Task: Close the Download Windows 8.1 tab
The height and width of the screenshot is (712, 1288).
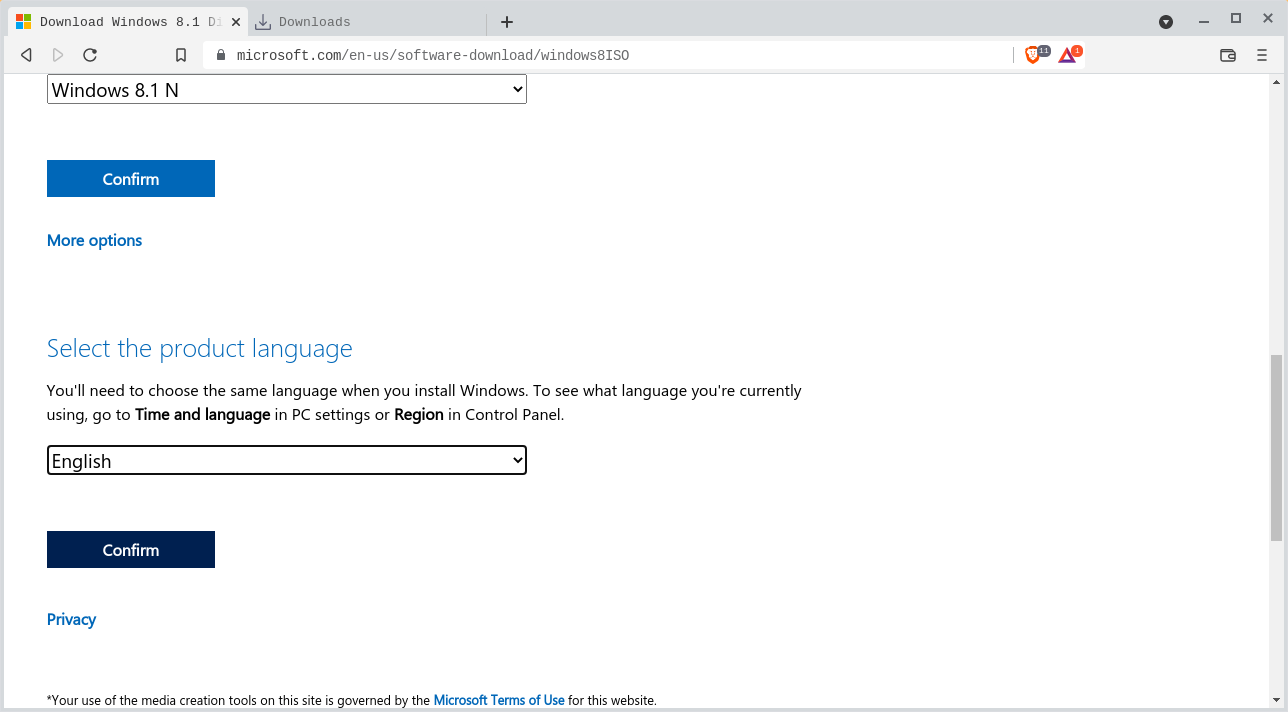Action: tap(236, 22)
